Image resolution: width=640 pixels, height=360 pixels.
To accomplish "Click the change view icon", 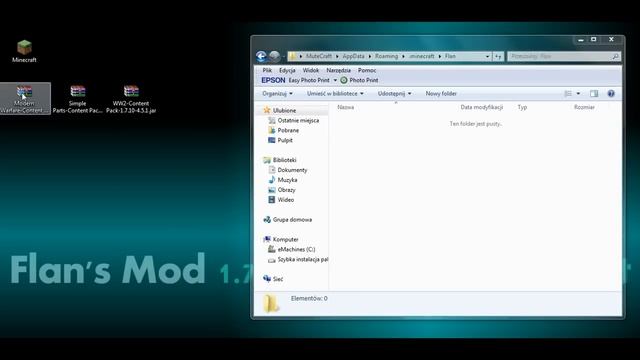I will pos(568,93).
